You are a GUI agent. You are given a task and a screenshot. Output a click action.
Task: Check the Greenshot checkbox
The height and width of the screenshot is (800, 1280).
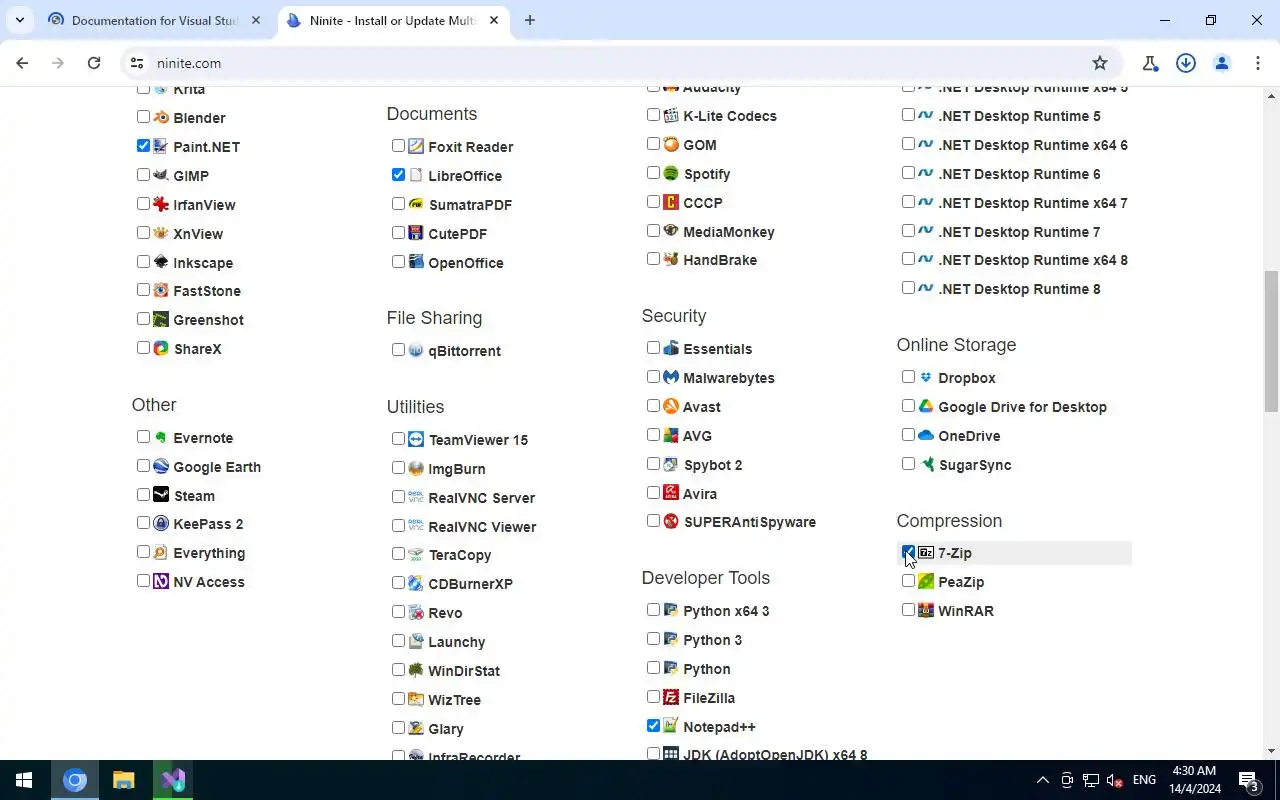point(143,319)
